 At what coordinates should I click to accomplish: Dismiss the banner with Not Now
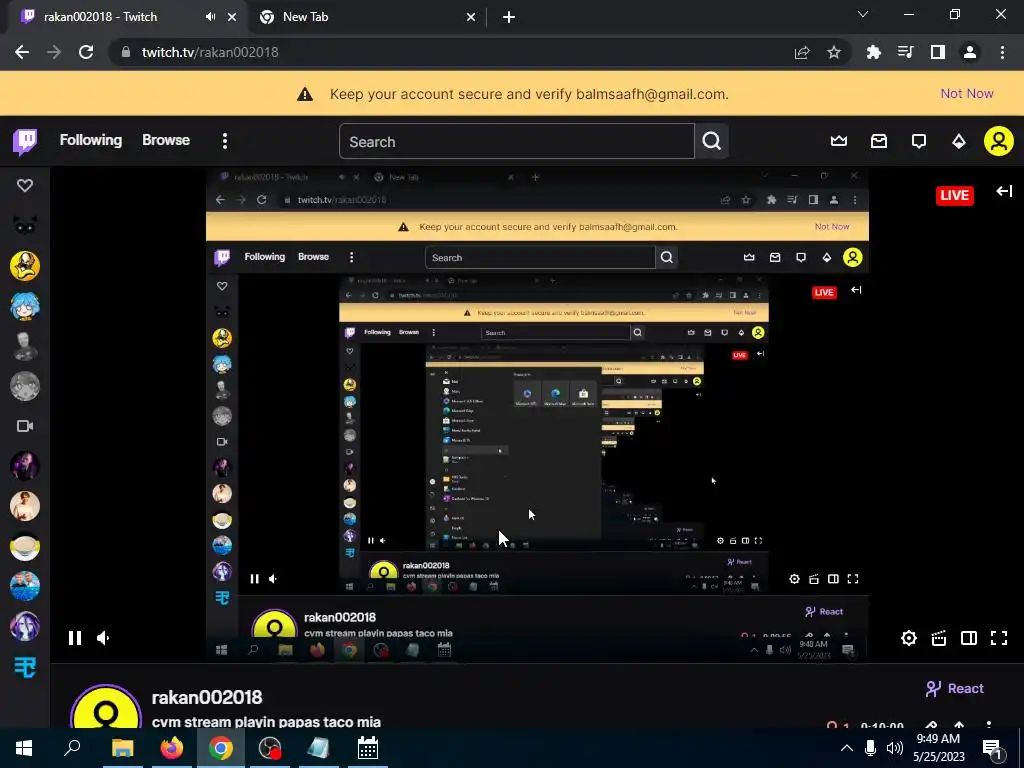967,93
